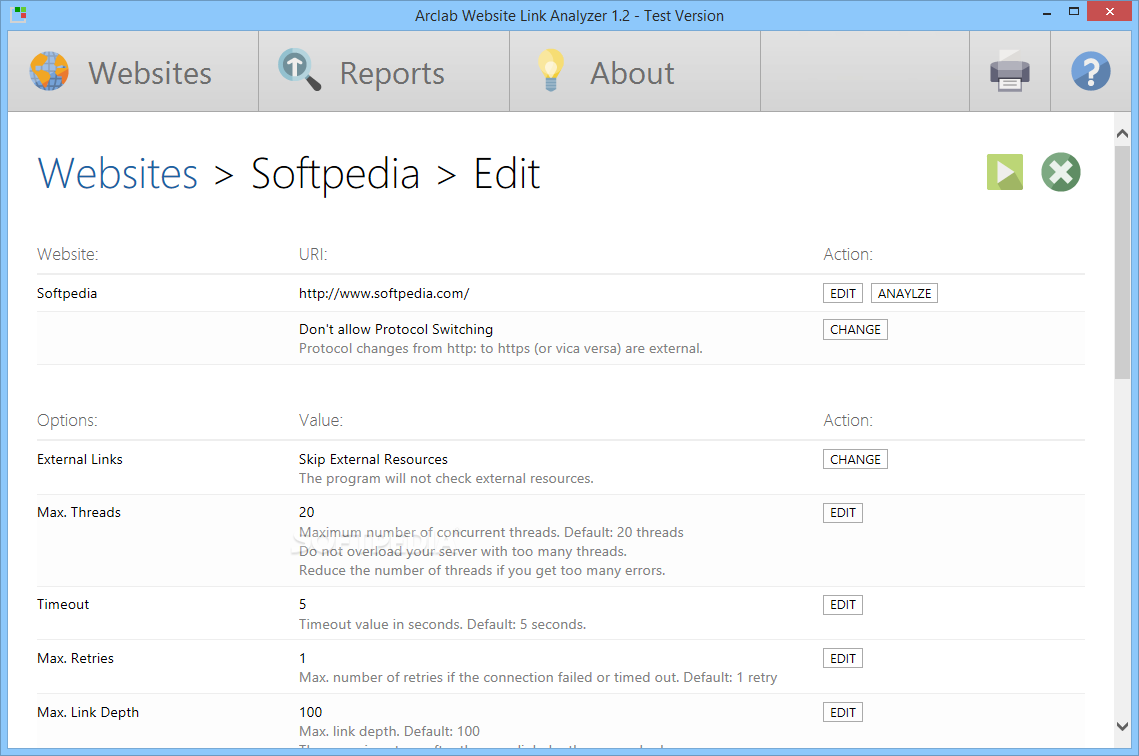Click the 'Max. Link Depth' option label
This screenshot has height=756, width=1139.
click(88, 712)
